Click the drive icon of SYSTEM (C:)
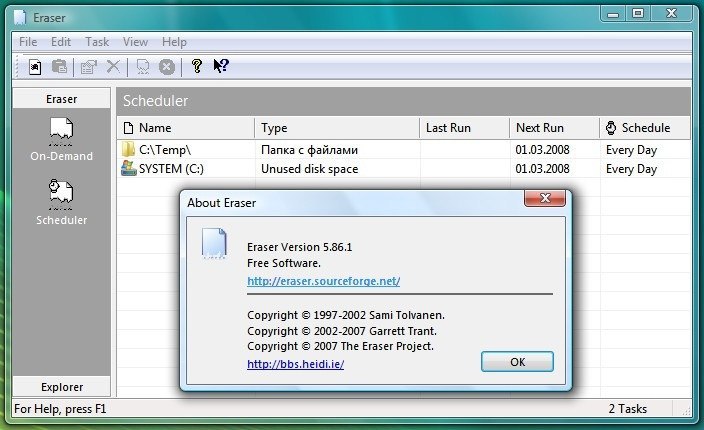 tap(128, 168)
